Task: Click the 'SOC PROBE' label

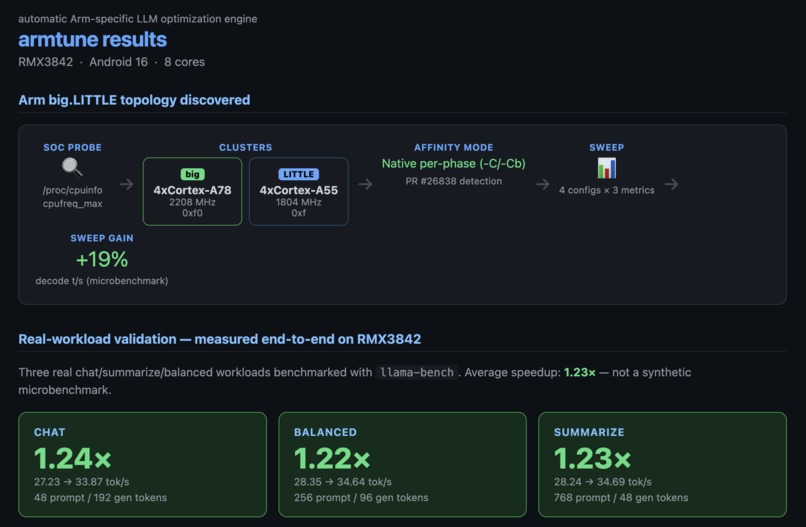Action: point(72,148)
